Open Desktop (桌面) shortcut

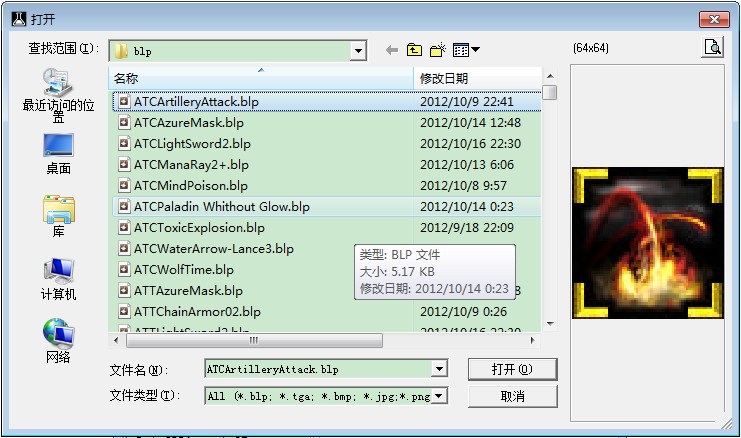point(58,154)
